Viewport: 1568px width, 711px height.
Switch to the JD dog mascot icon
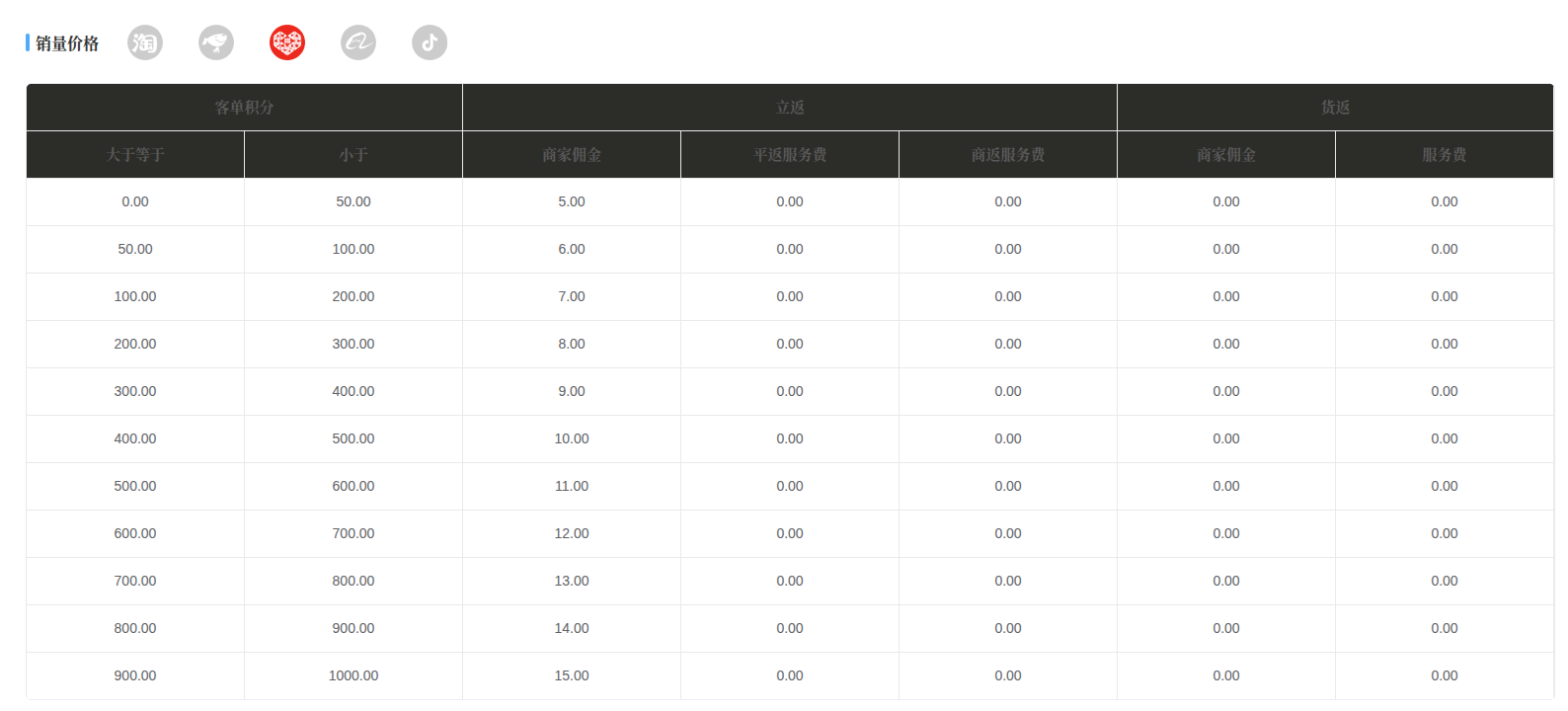216,42
